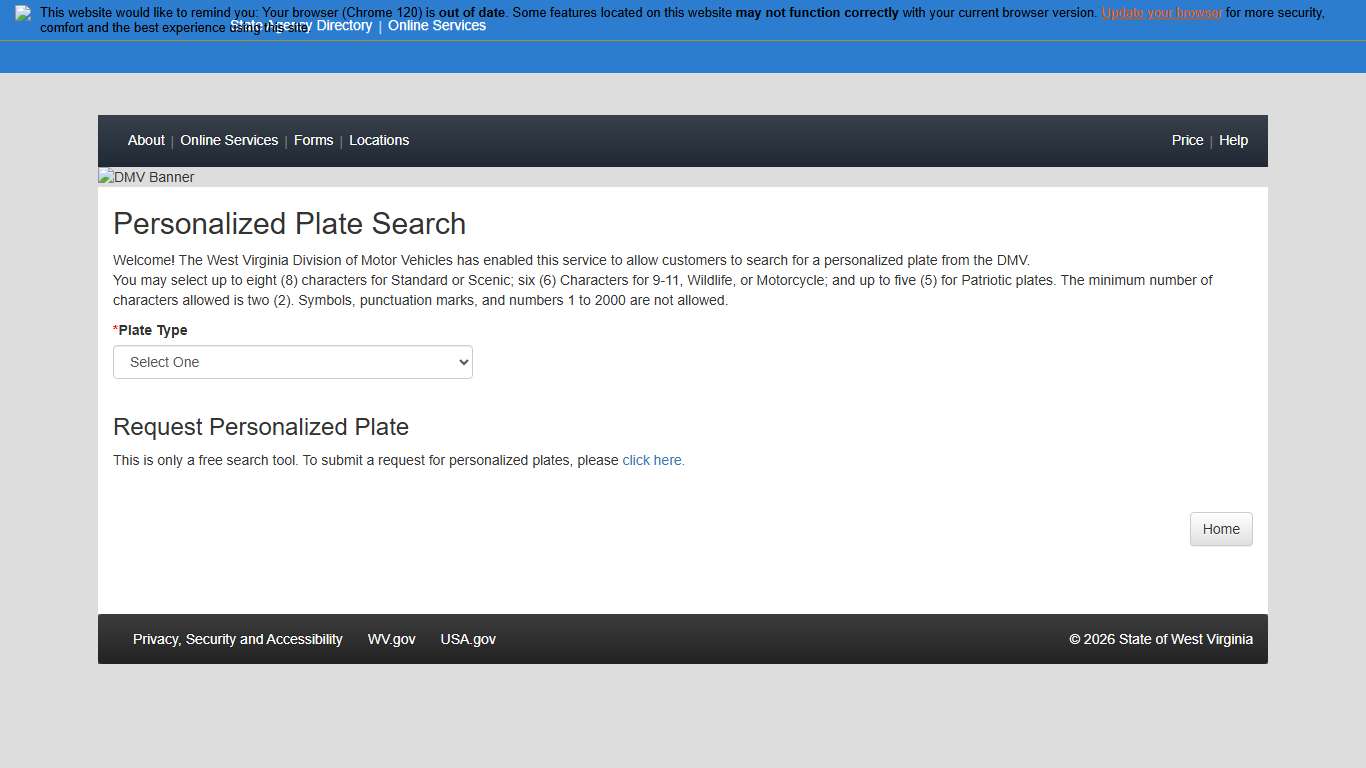This screenshot has height=768, width=1366.
Task: Go to the About menu item
Action: click(x=146, y=141)
